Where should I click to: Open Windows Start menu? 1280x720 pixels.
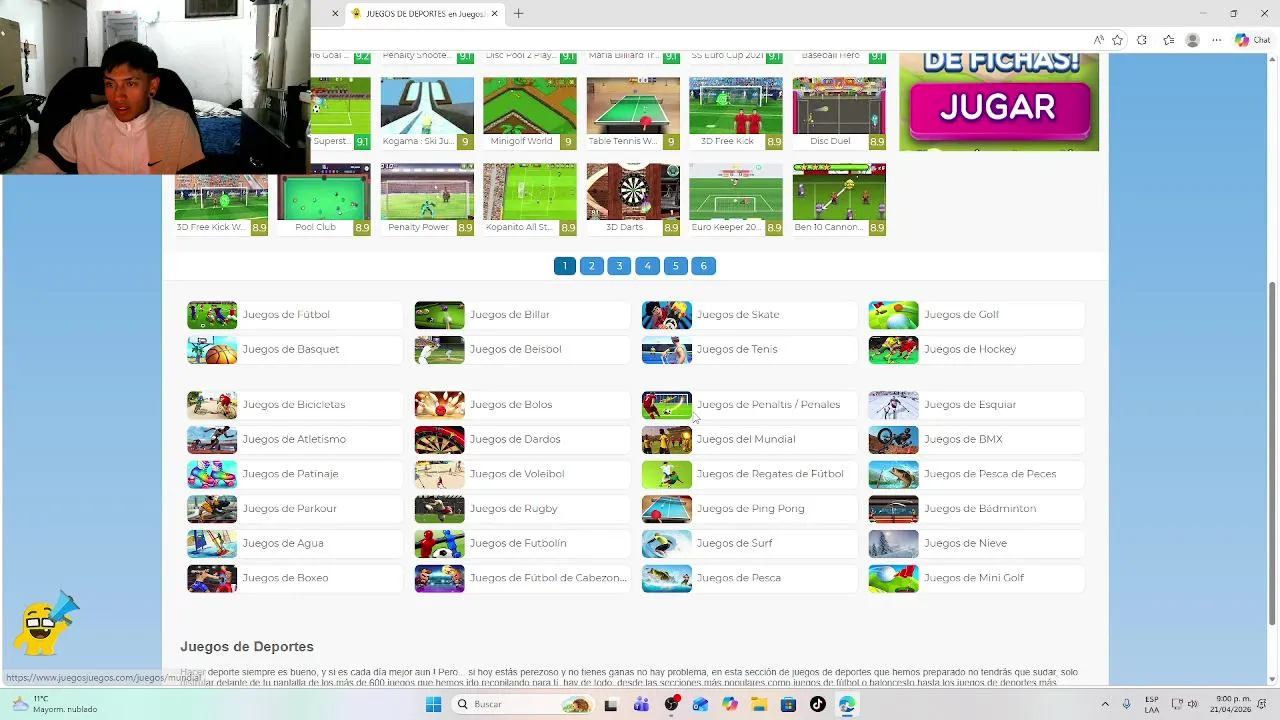(x=433, y=704)
